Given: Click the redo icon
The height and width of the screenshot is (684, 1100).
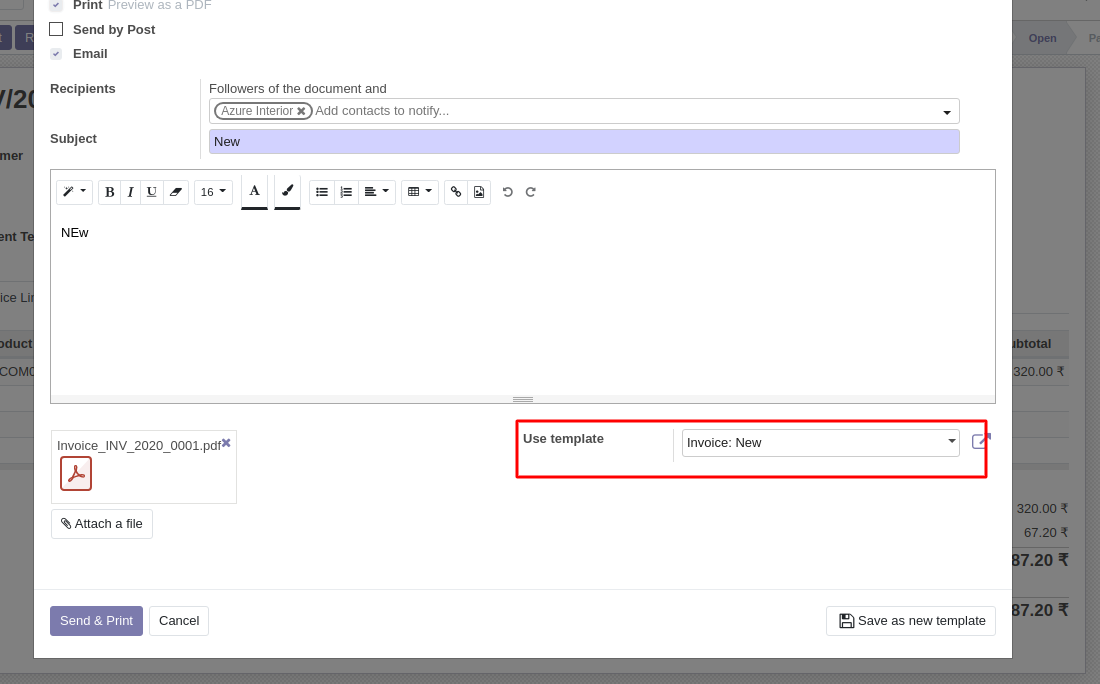Looking at the screenshot, I should coord(530,192).
